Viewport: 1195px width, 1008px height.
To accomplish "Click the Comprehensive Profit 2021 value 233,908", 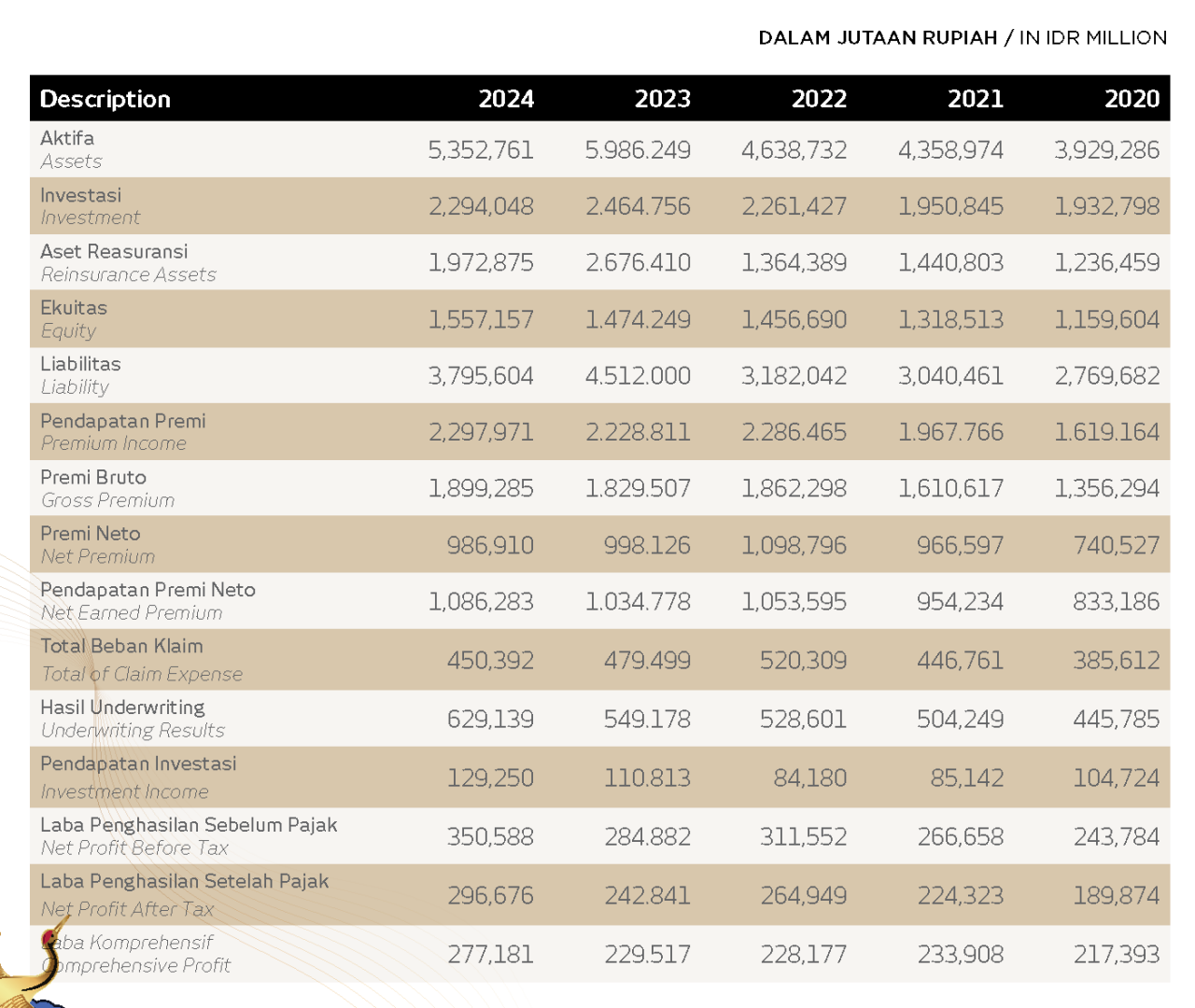I will click(959, 955).
